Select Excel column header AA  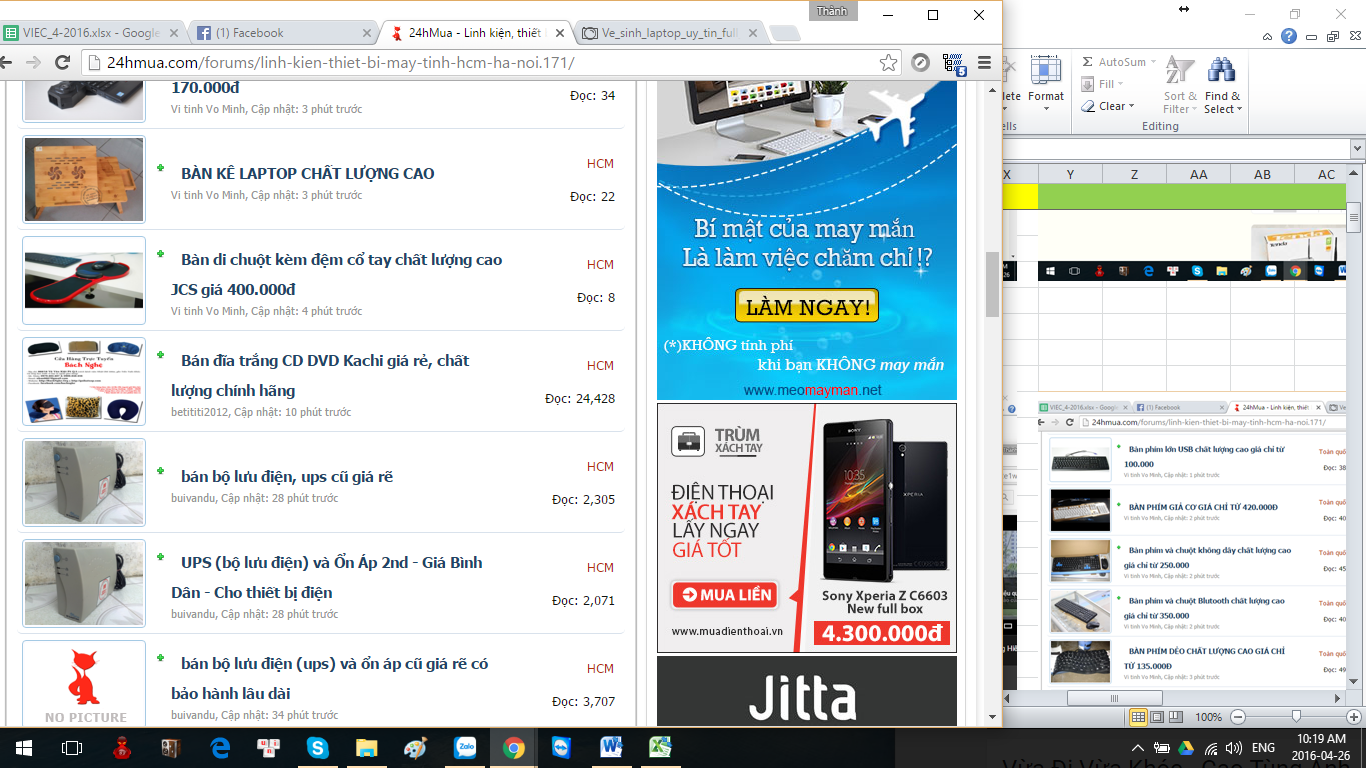(x=1198, y=174)
